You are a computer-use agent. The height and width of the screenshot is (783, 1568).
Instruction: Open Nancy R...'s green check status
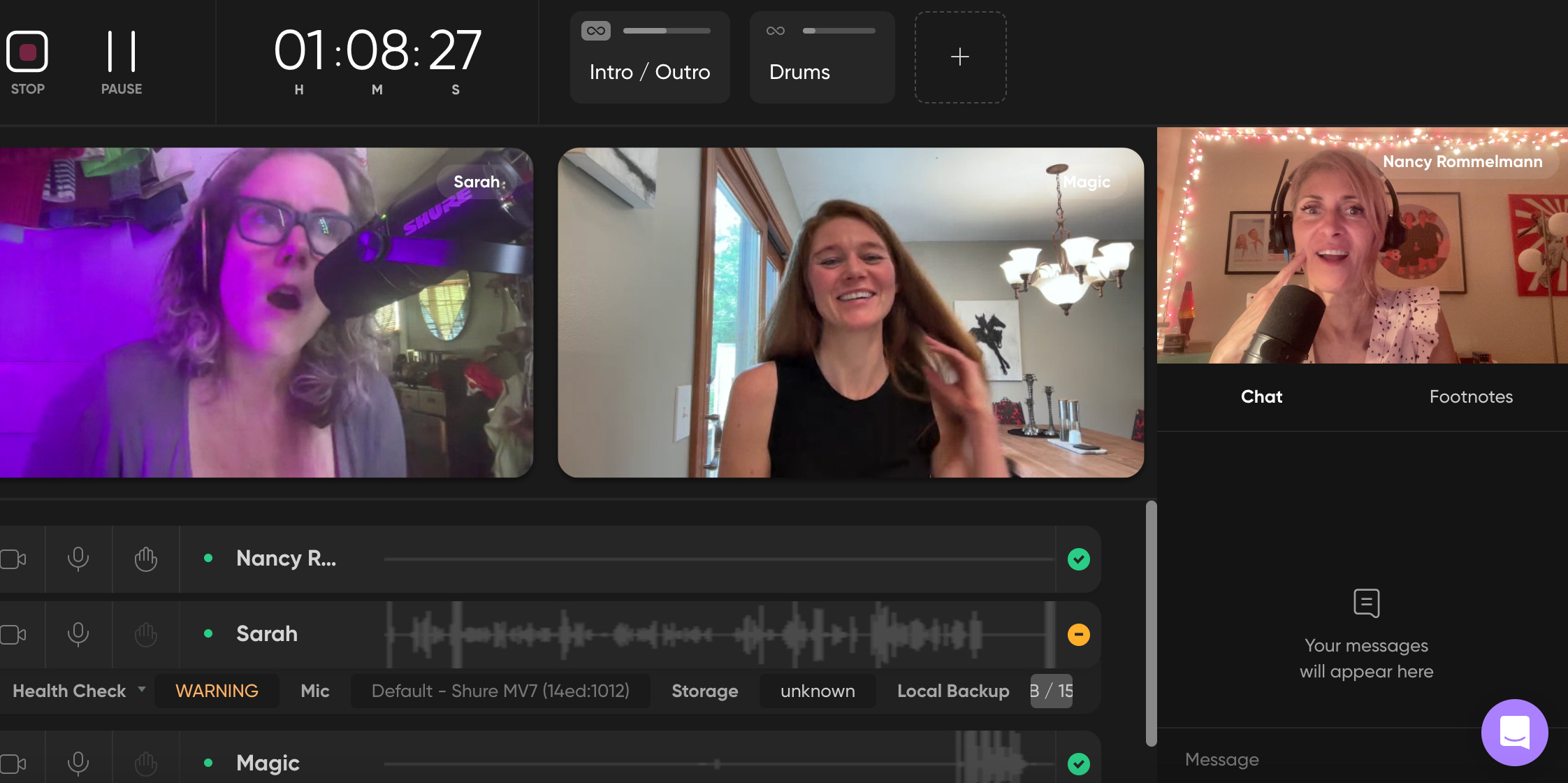[x=1079, y=559]
